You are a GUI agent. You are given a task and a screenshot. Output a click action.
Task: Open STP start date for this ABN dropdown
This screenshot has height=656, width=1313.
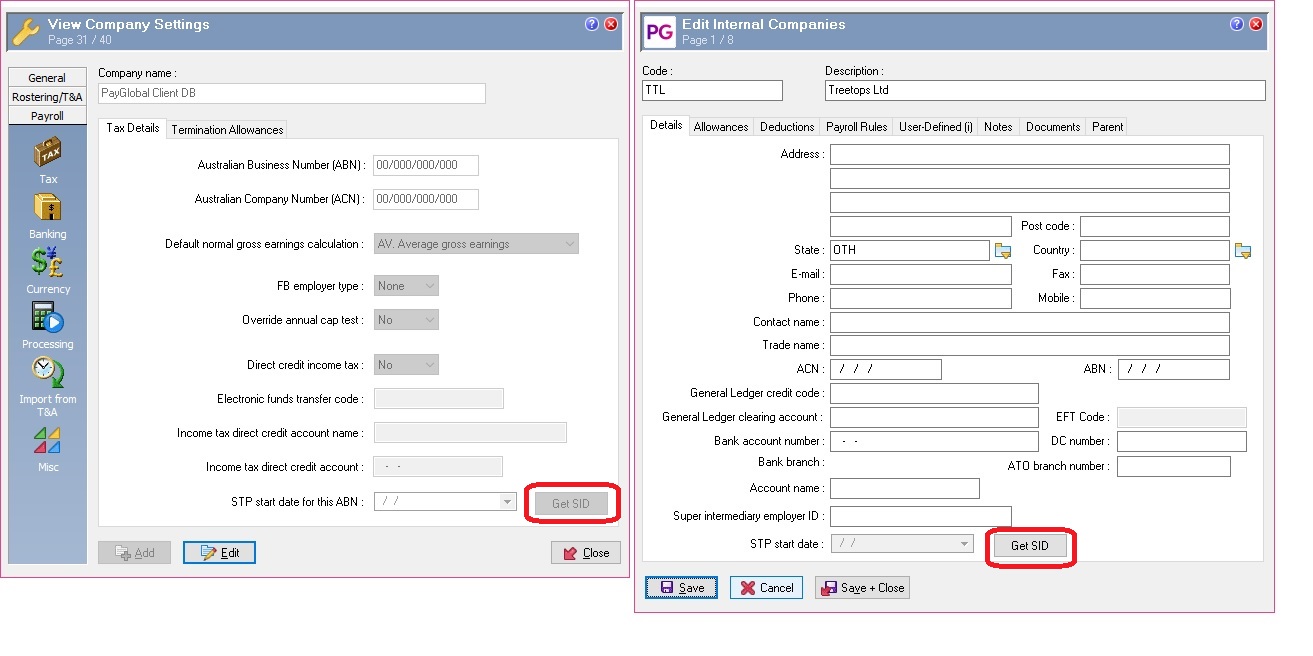pos(508,502)
